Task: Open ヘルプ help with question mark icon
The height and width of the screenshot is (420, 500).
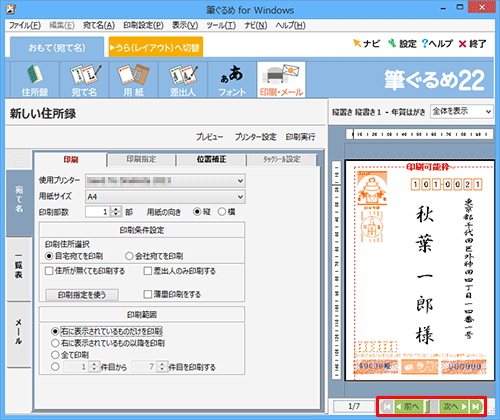Action: click(x=437, y=44)
